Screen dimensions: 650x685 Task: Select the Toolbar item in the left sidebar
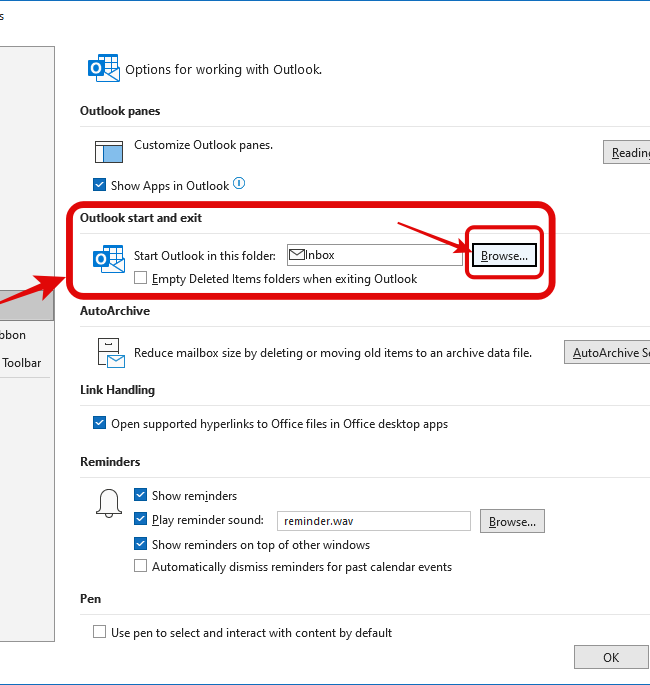pyautogui.click(x=21, y=363)
